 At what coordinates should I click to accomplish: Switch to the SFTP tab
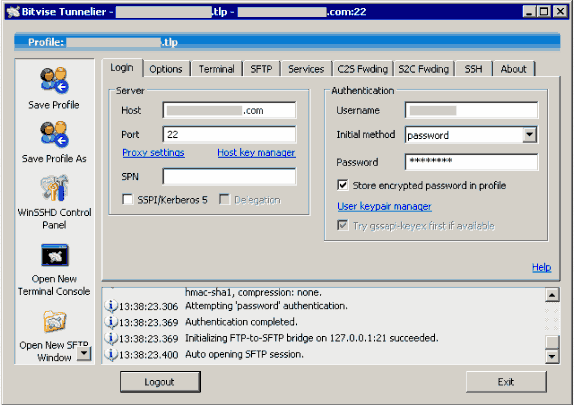click(x=261, y=69)
